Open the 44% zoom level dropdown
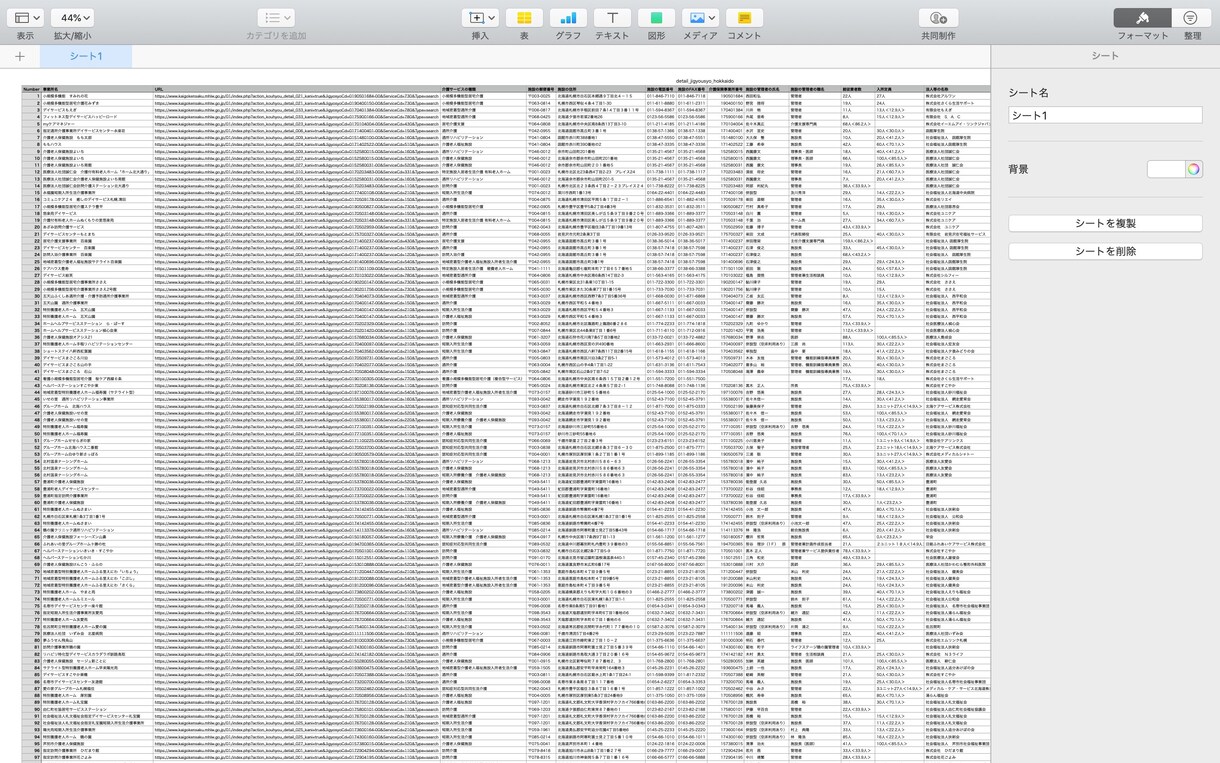1220x763 pixels. pos(72,18)
